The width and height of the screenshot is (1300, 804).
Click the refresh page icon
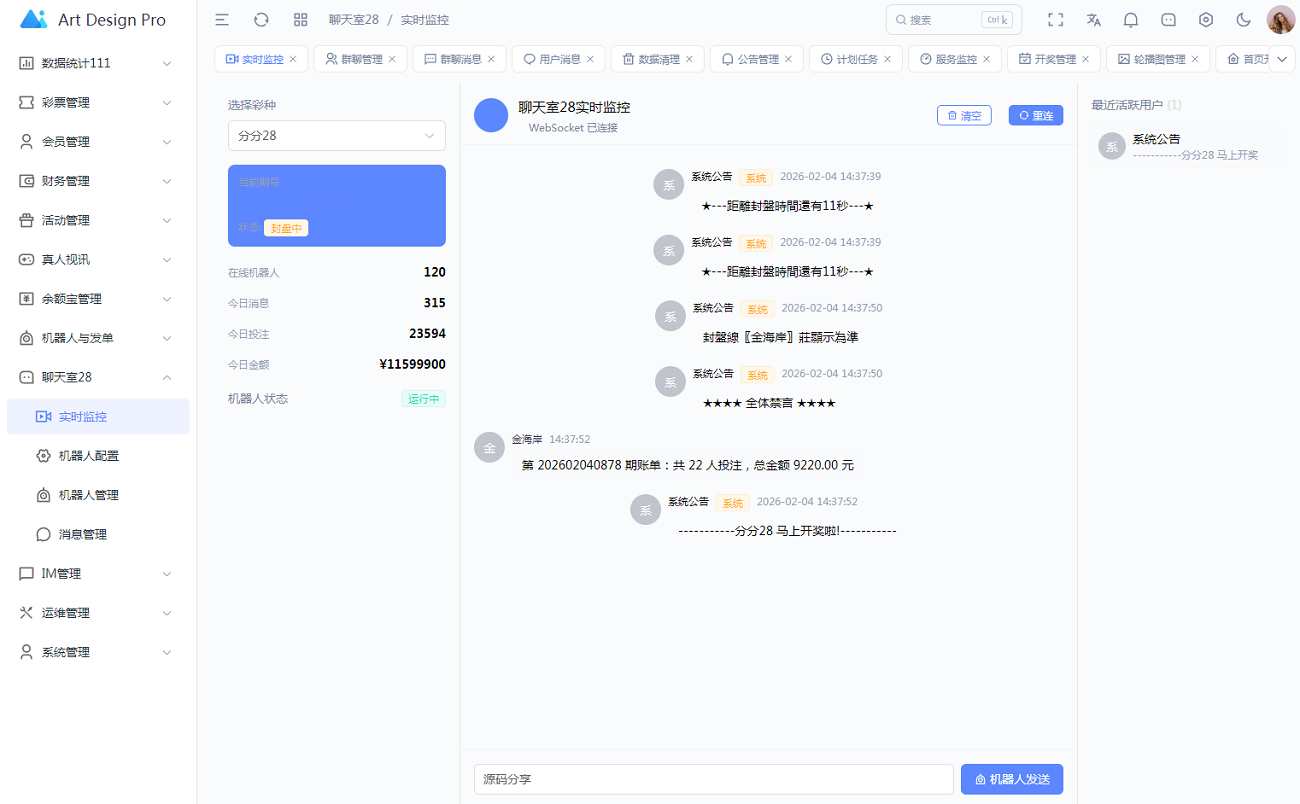261,20
